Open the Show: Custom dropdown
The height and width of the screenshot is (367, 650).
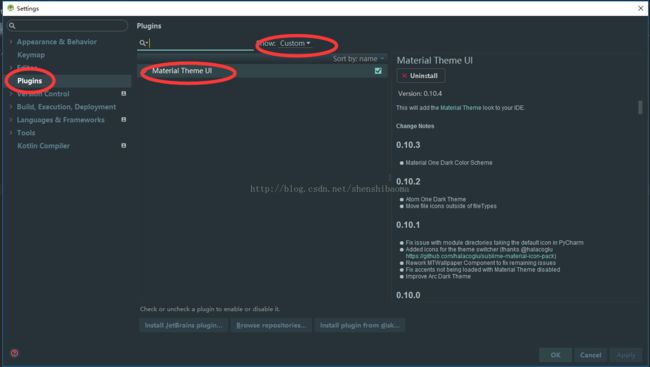click(x=295, y=43)
